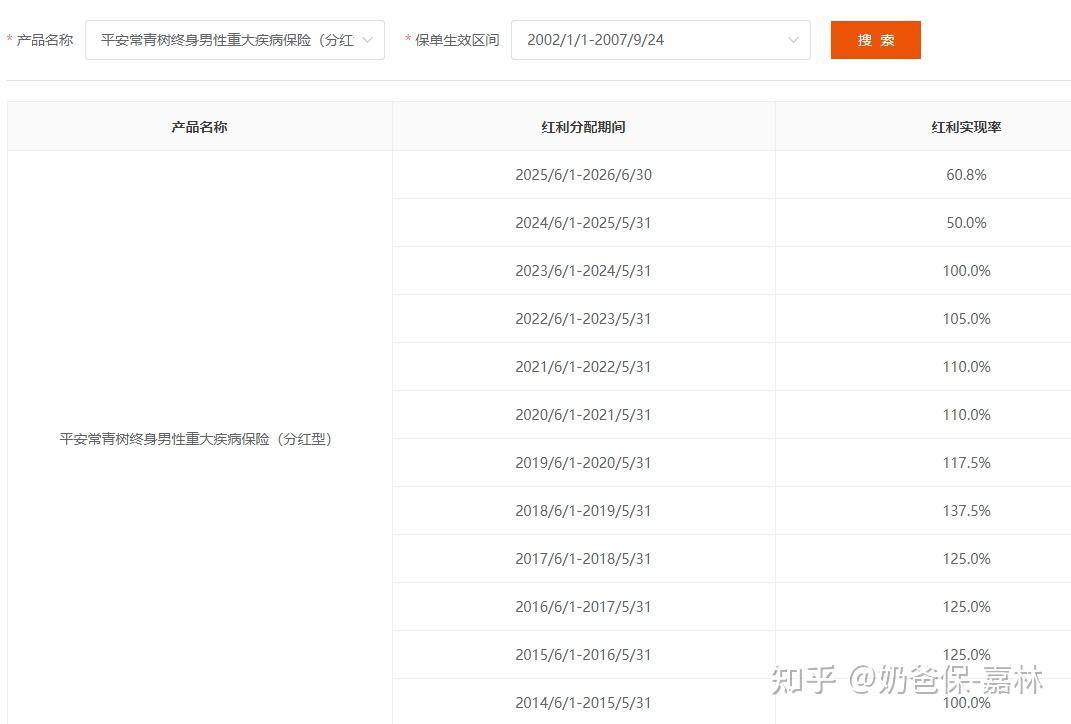Click the 137.5% dividend rate value
The height and width of the screenshot is (724, 1071).
(x=966, y=510)
